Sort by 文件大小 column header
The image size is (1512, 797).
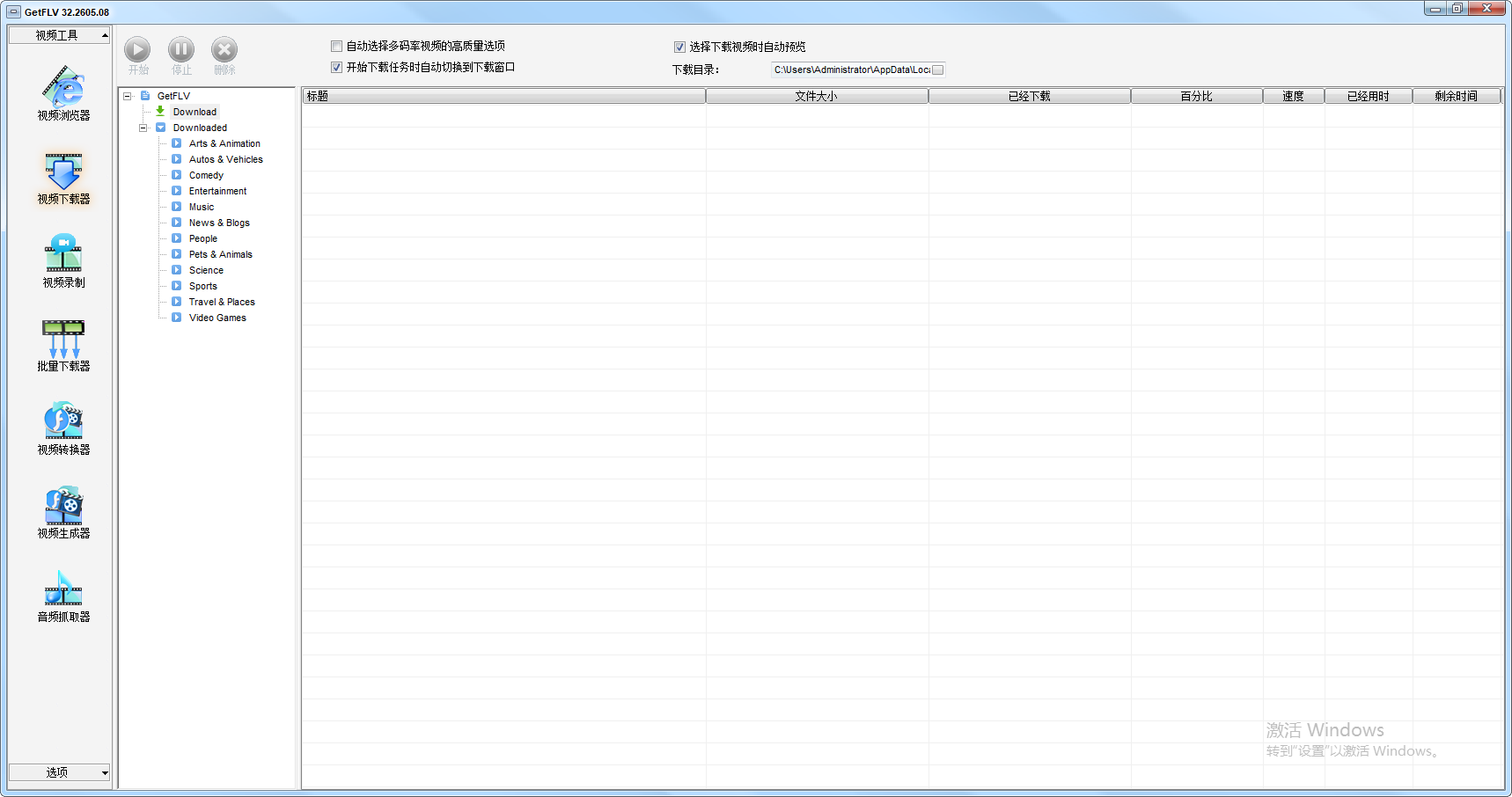point(817,96)
